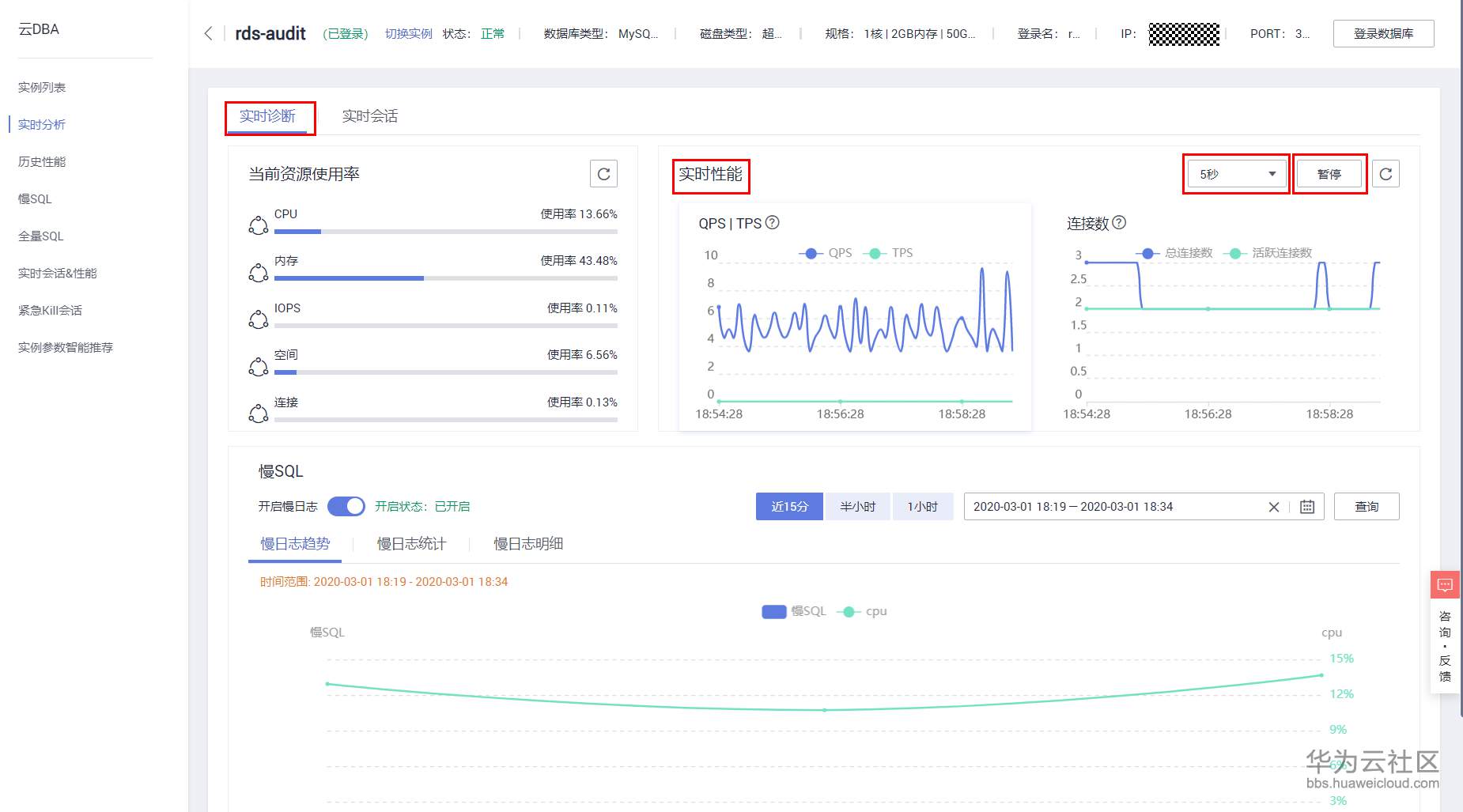Click the CPU usage progress bar
The image size is (1463, 812).
[446, 232]
